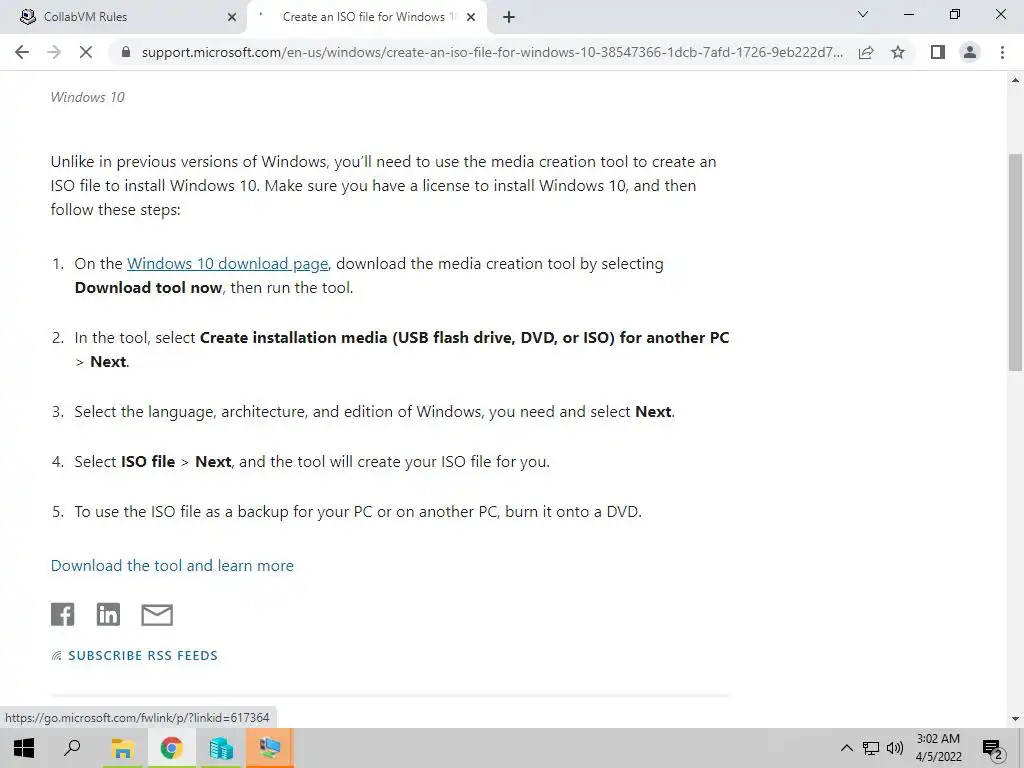The width and height of the screenshot is (1024, 768).
Task: Open Chrome profile avatar menu
Action: coord(970,52)
